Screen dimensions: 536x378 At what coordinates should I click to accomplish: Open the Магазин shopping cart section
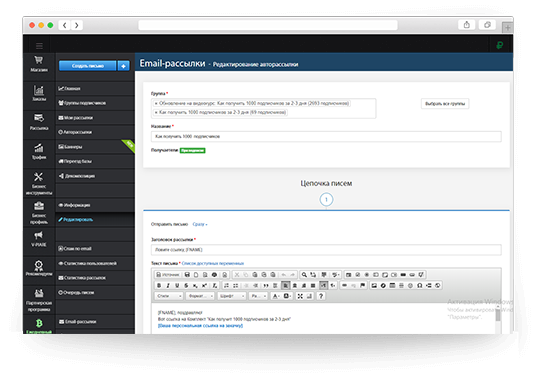pos(39,64)
